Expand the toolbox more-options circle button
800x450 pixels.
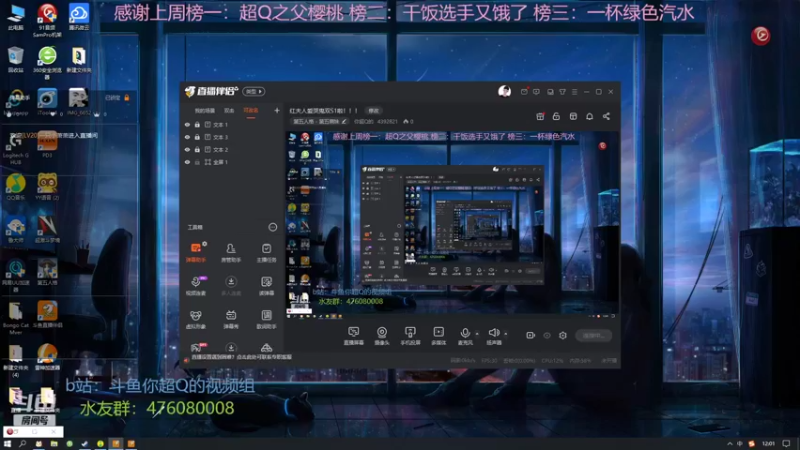click(272, 227)
